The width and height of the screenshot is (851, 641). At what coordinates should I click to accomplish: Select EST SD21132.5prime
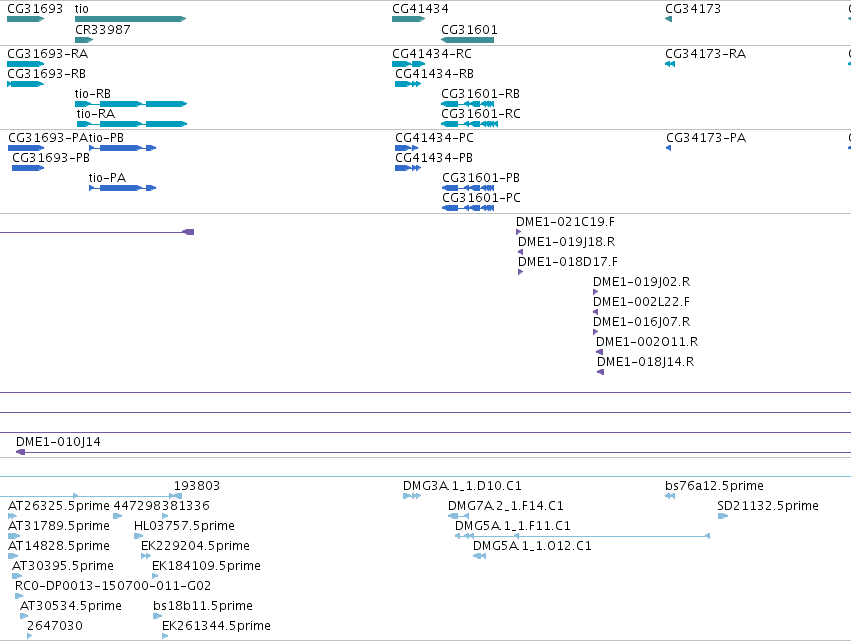point(722,516)
